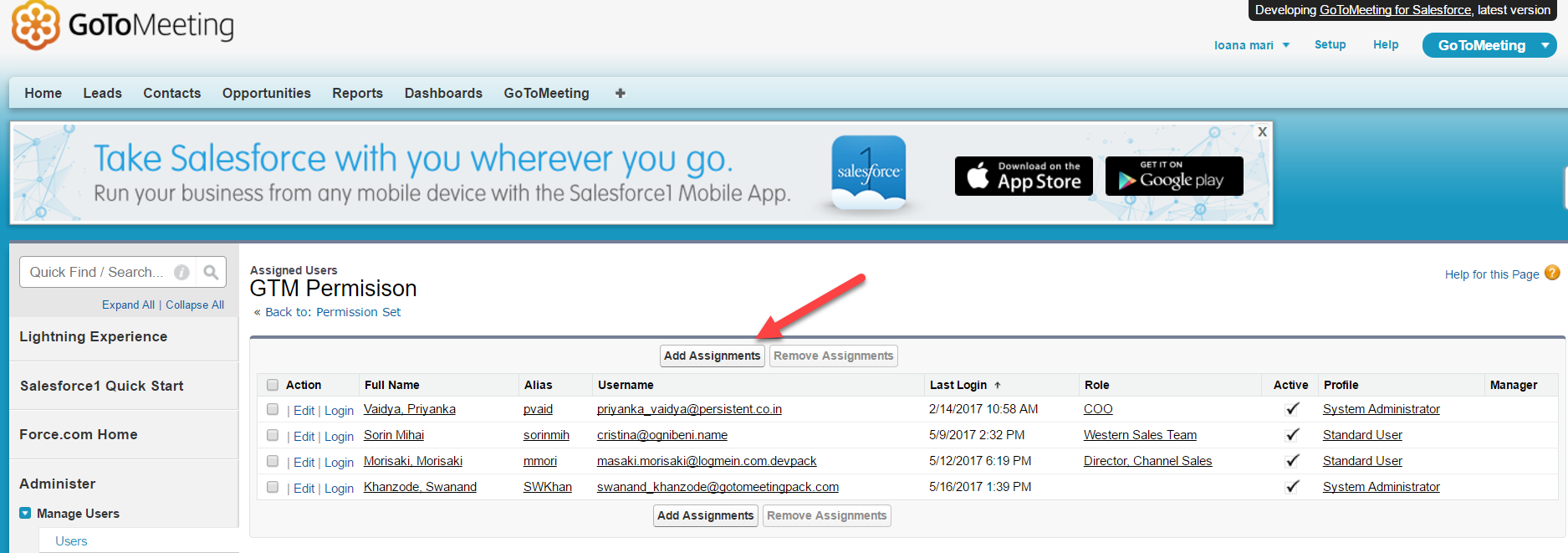Click the GoToMeeting flower logo

(36, 25)
